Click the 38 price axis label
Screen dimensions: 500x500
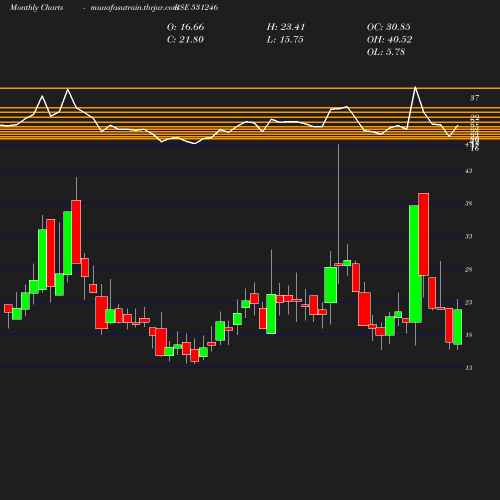coord(469,204)
